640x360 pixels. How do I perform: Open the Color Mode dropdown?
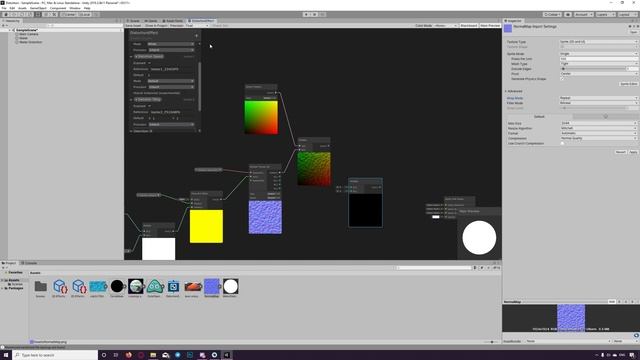click(446, 25)
